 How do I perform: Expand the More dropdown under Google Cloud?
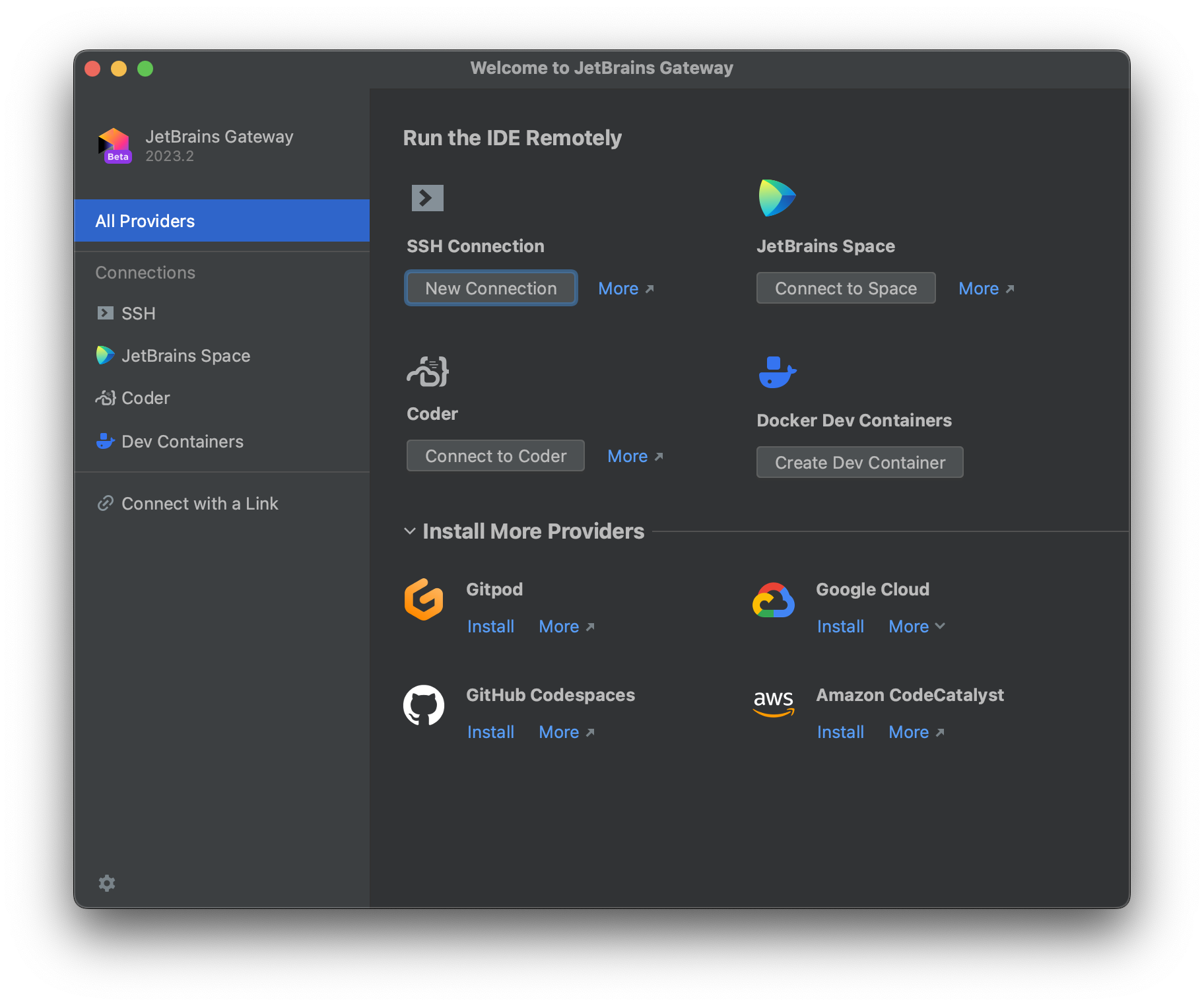tap(917, 626)
